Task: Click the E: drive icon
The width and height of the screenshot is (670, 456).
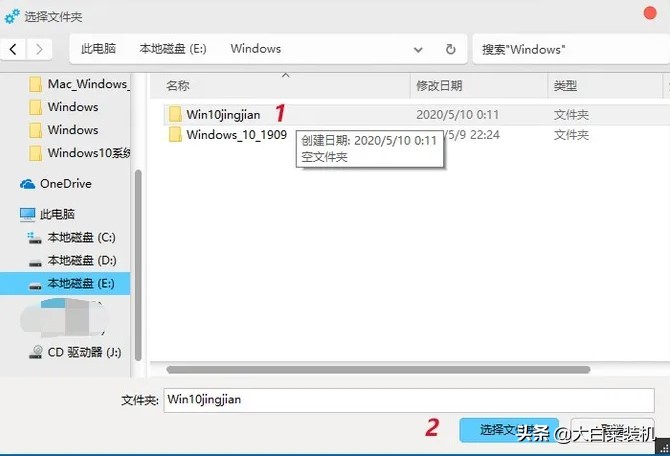Action: coord(35,286)
